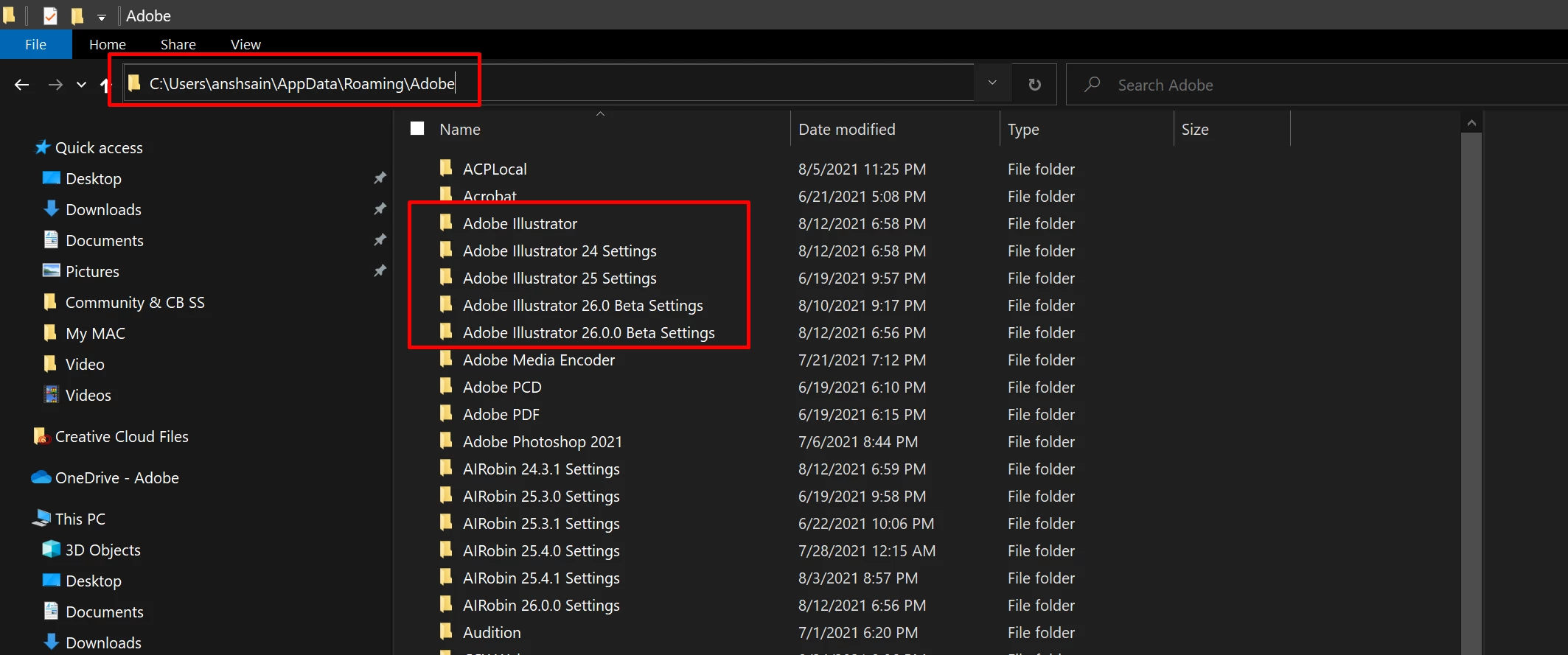Viewport: 1568px width, 655px height.
Task: Click the pin icon beside Pictures
Action: pyautogui.click(x=380, y=270)
